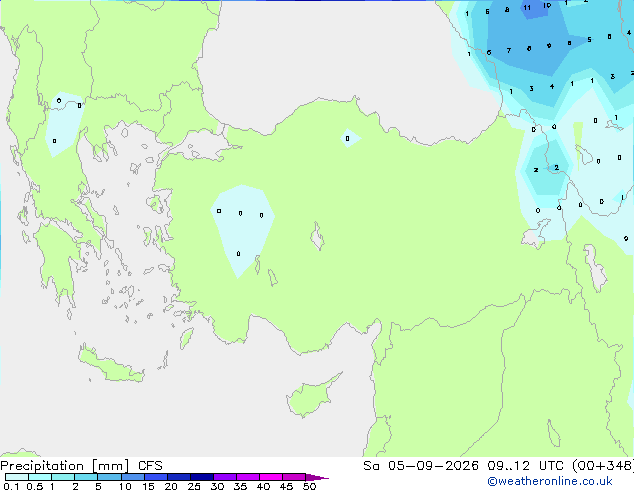Viewport: 634px width, 490px height.
Task: Select the 40–45 mm magenta legend swatch
Action: pyautogui.click(x=271, y=477)
